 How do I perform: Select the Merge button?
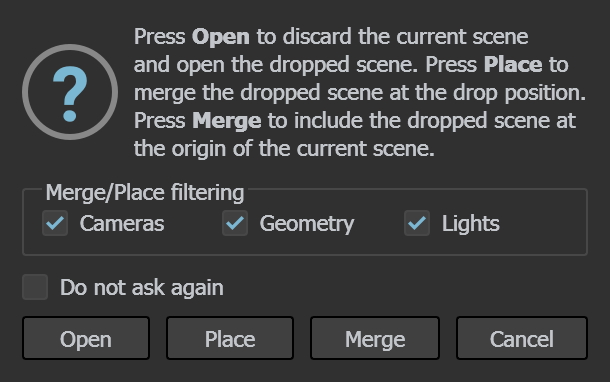[375, 338]
